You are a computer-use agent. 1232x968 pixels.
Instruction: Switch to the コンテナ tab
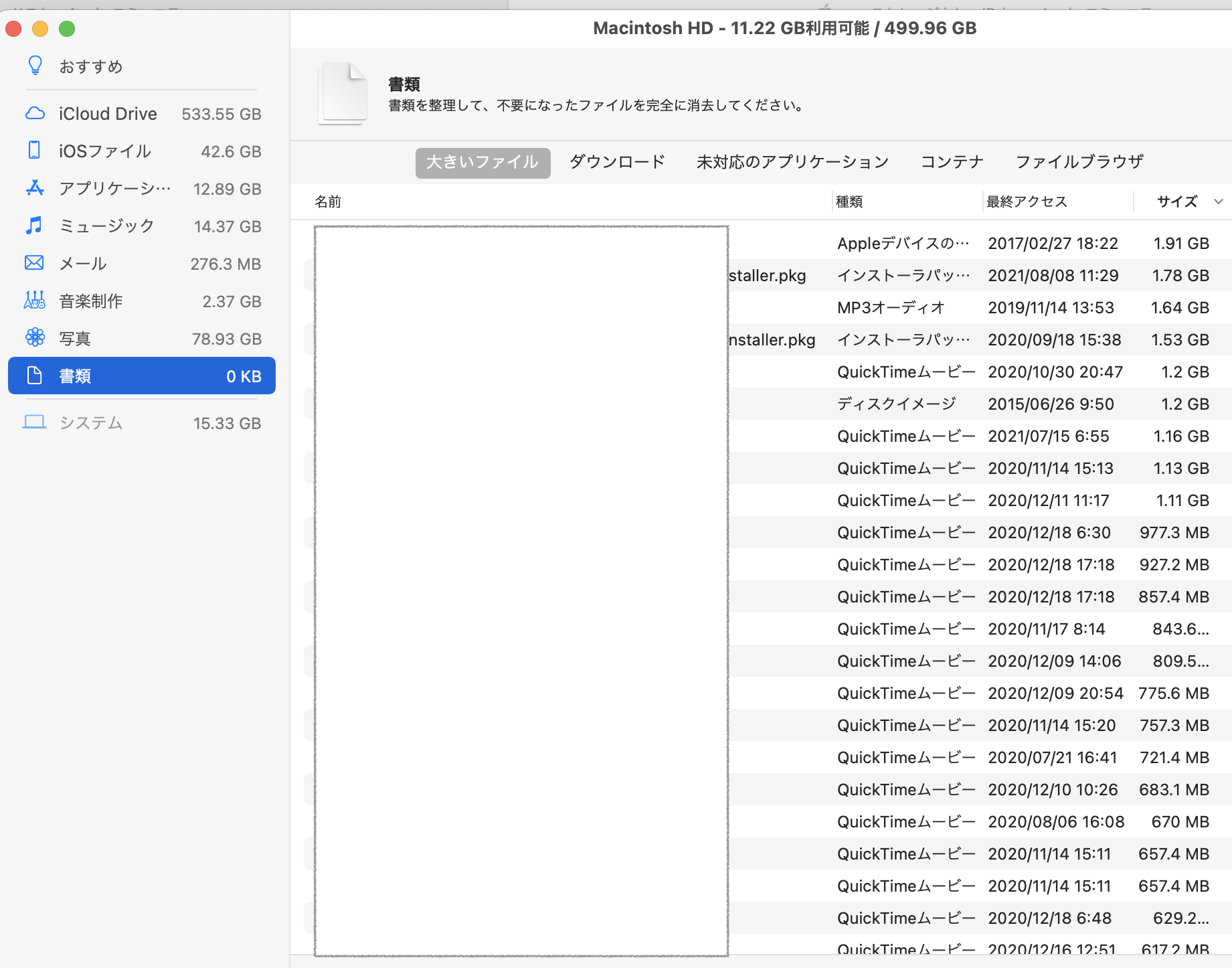[952, 162]
